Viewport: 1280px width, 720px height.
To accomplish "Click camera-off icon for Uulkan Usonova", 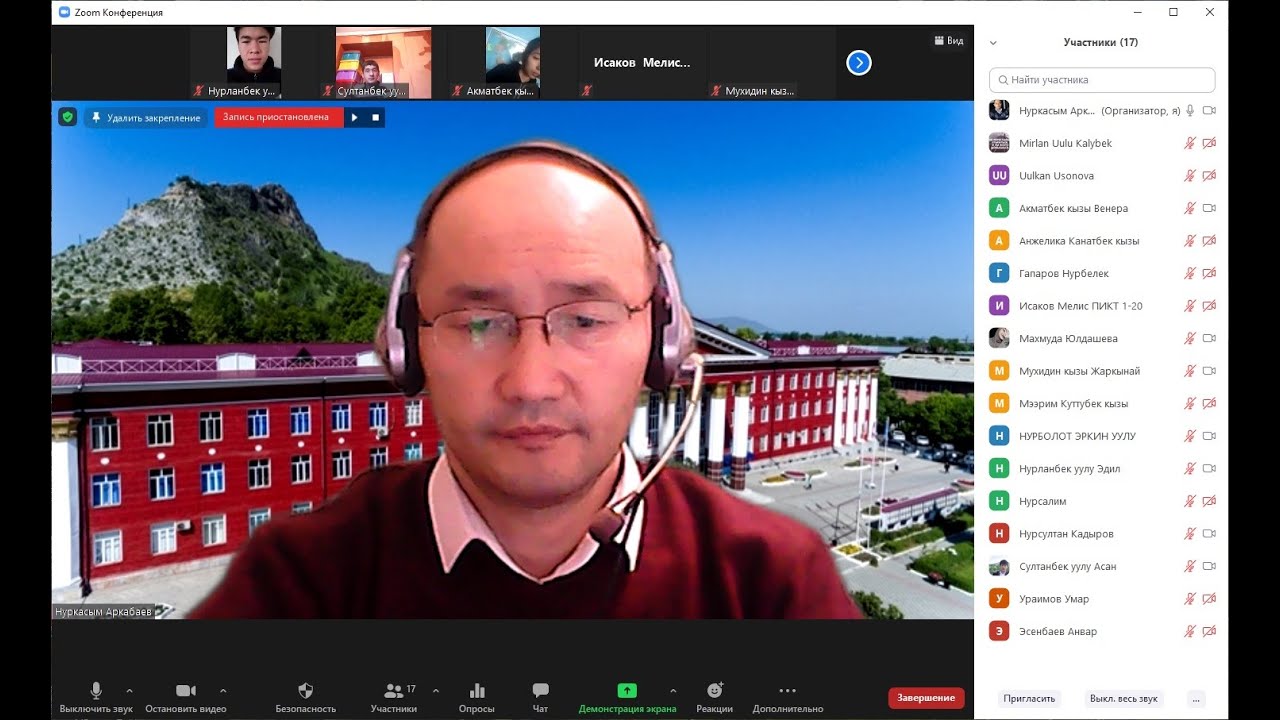I will 1209,176.
